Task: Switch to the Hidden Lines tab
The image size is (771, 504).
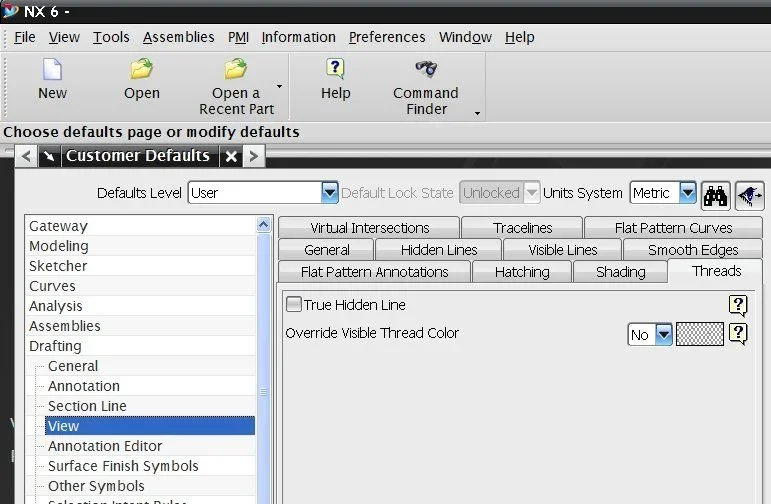Action: (x=439, y=250)
